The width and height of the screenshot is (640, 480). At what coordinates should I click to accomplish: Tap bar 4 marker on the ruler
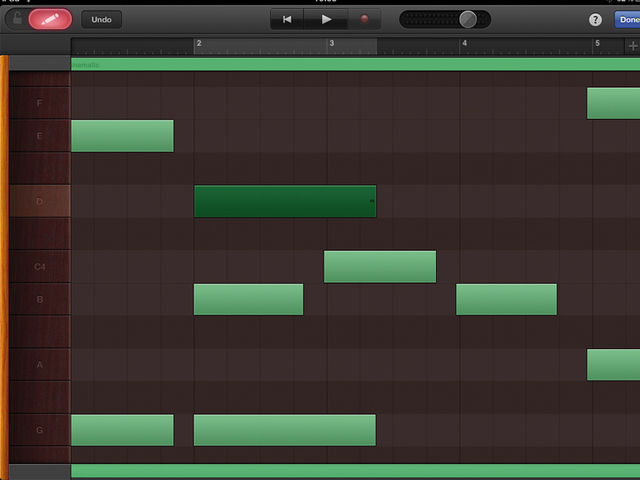click(x=464, y=43)
